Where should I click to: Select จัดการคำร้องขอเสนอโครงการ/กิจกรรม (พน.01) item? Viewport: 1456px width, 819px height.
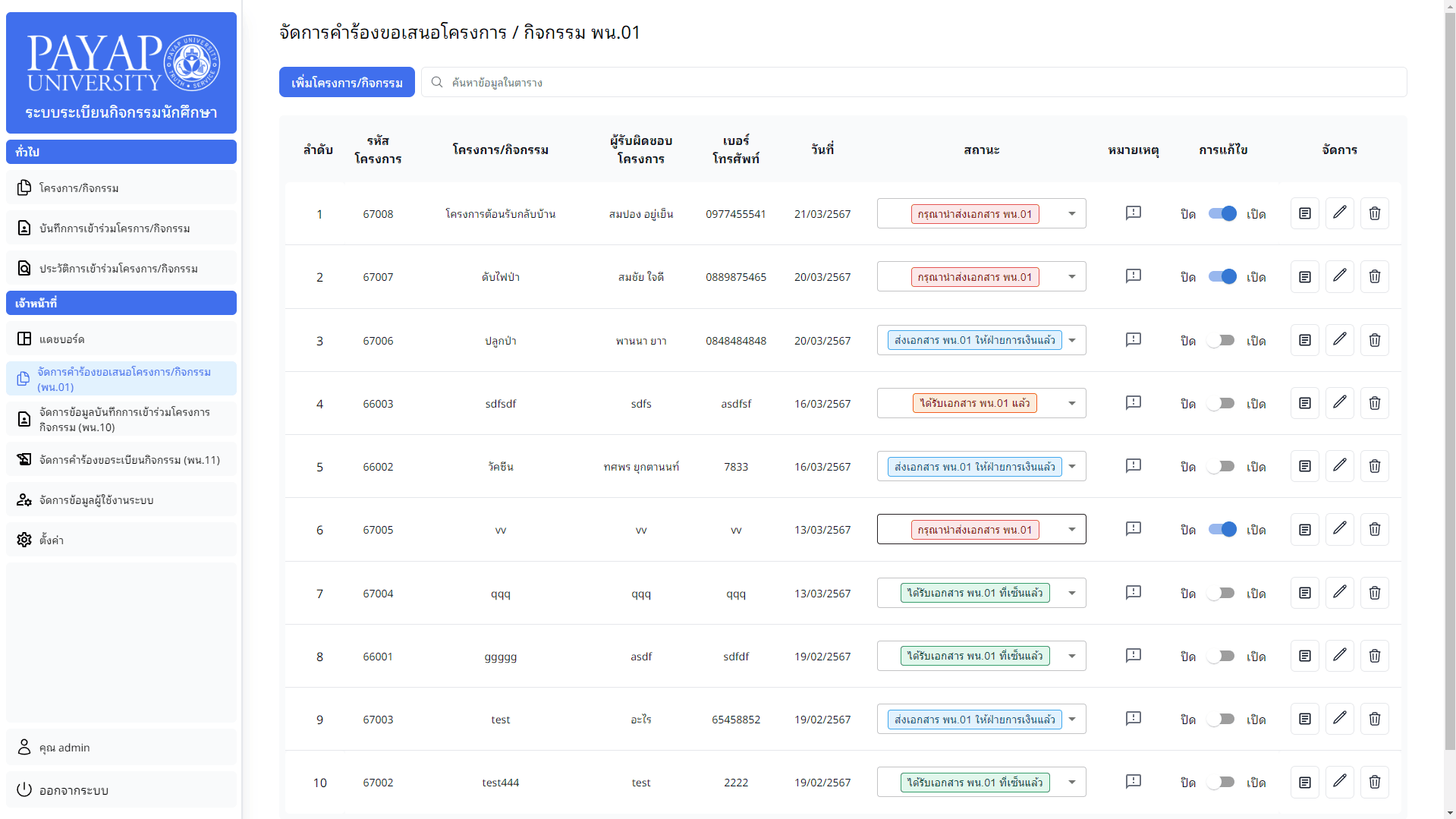121,379
